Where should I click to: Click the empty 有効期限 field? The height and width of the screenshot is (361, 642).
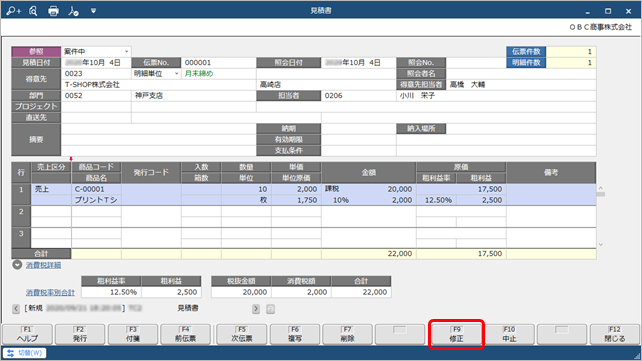(358, 140)
